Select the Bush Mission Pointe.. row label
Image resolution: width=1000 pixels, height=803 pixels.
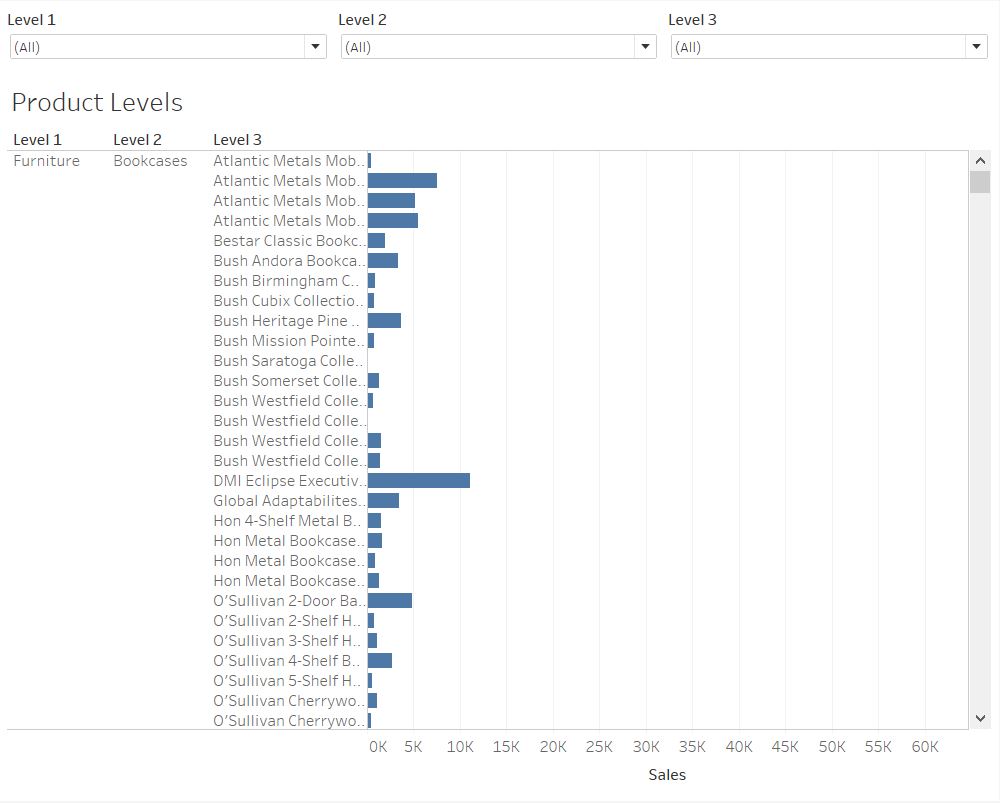pos(290,341)
